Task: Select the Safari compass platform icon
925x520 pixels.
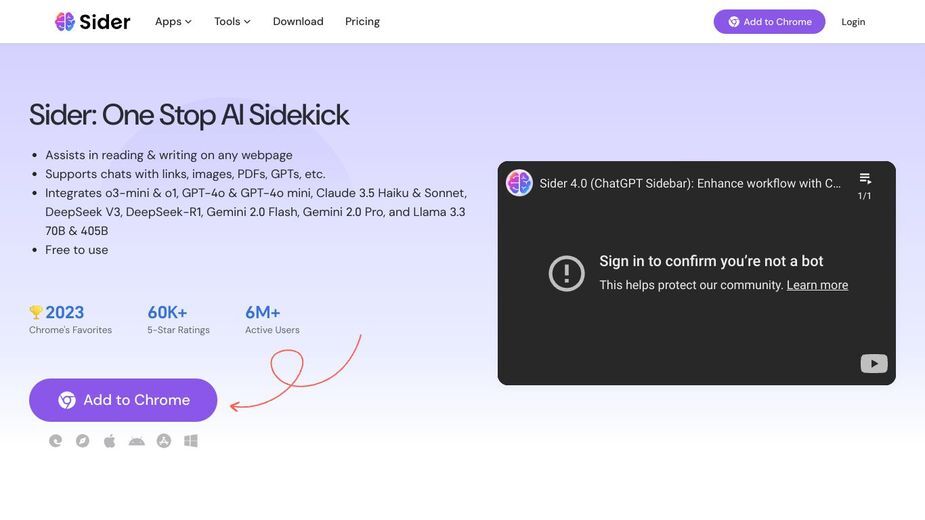Action: point(83,441)
